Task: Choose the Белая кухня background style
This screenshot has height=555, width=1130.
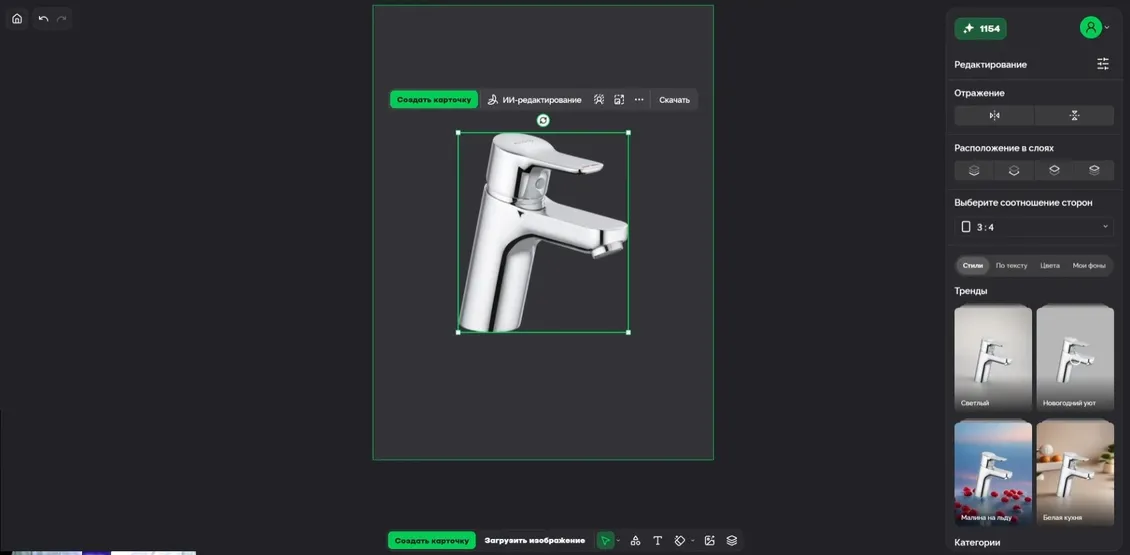Action: point(1075,472)
